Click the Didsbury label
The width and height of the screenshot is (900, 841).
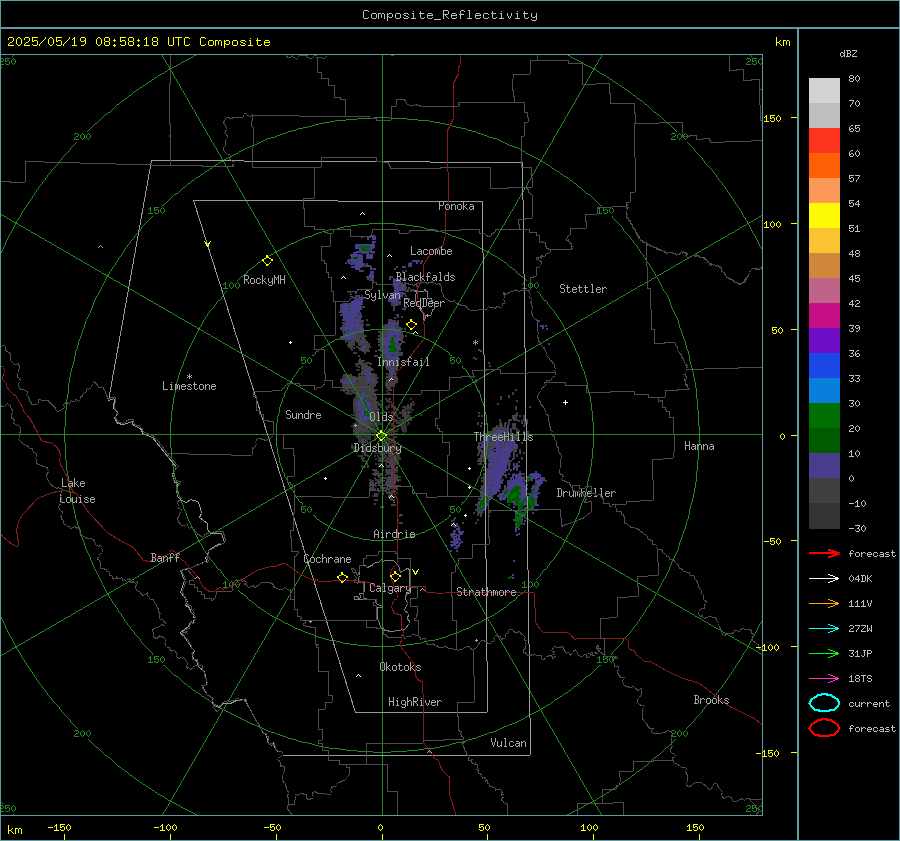click(377, 448)
